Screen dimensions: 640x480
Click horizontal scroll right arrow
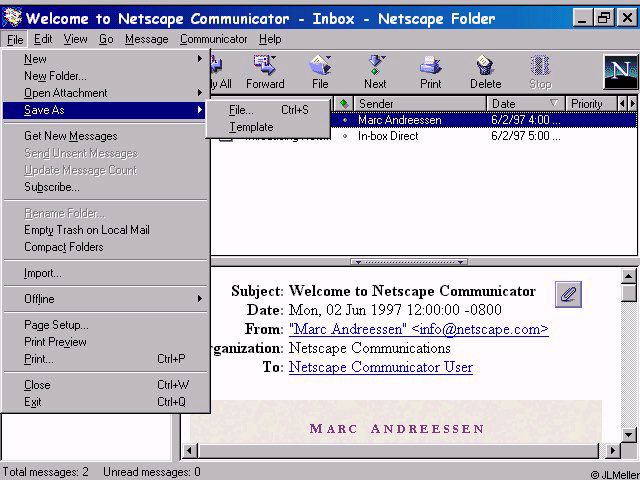[x=612, y=451]
